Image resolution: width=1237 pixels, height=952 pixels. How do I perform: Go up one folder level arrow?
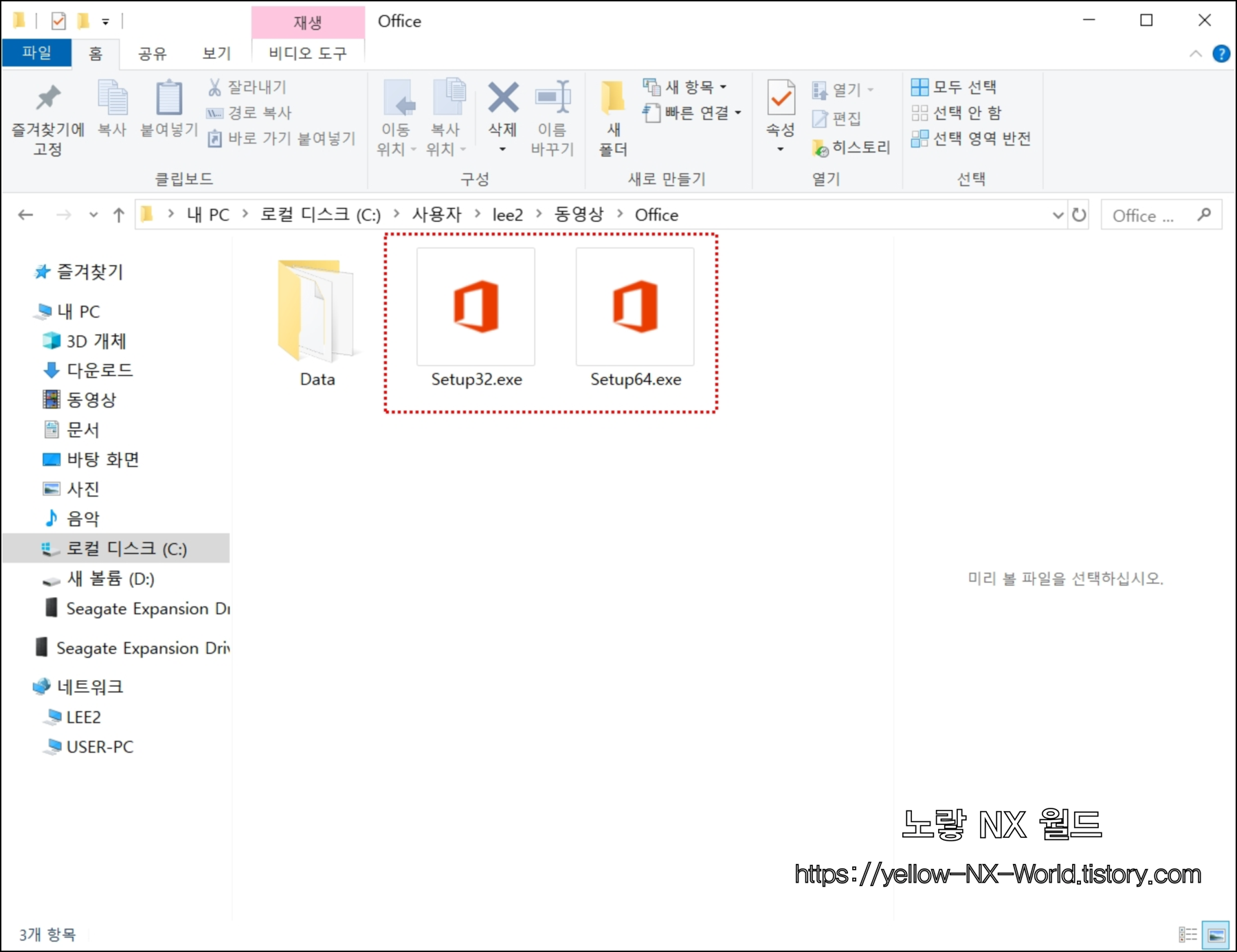click(x=118, y=215)
